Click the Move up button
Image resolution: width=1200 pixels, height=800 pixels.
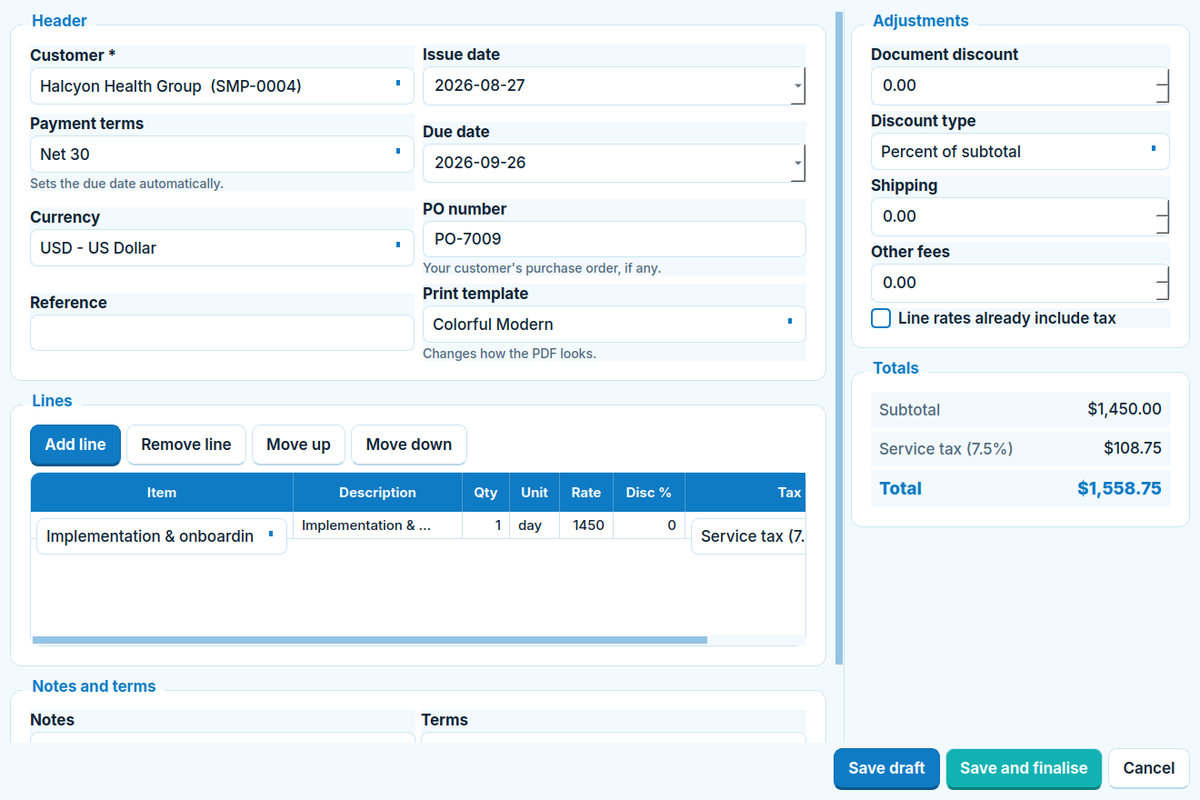pyautogui.click(x=298, y=445)
